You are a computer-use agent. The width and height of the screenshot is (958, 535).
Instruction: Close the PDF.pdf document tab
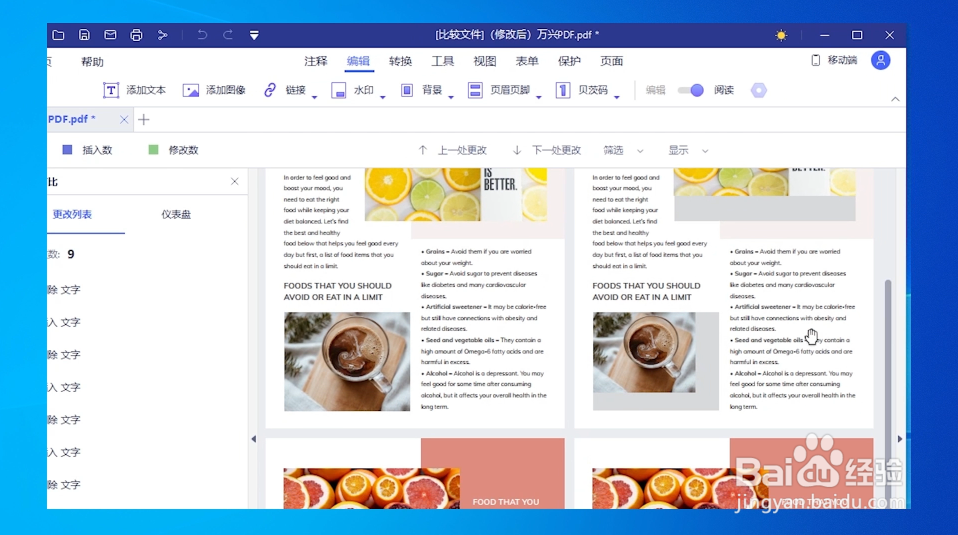tap(124, 120)
